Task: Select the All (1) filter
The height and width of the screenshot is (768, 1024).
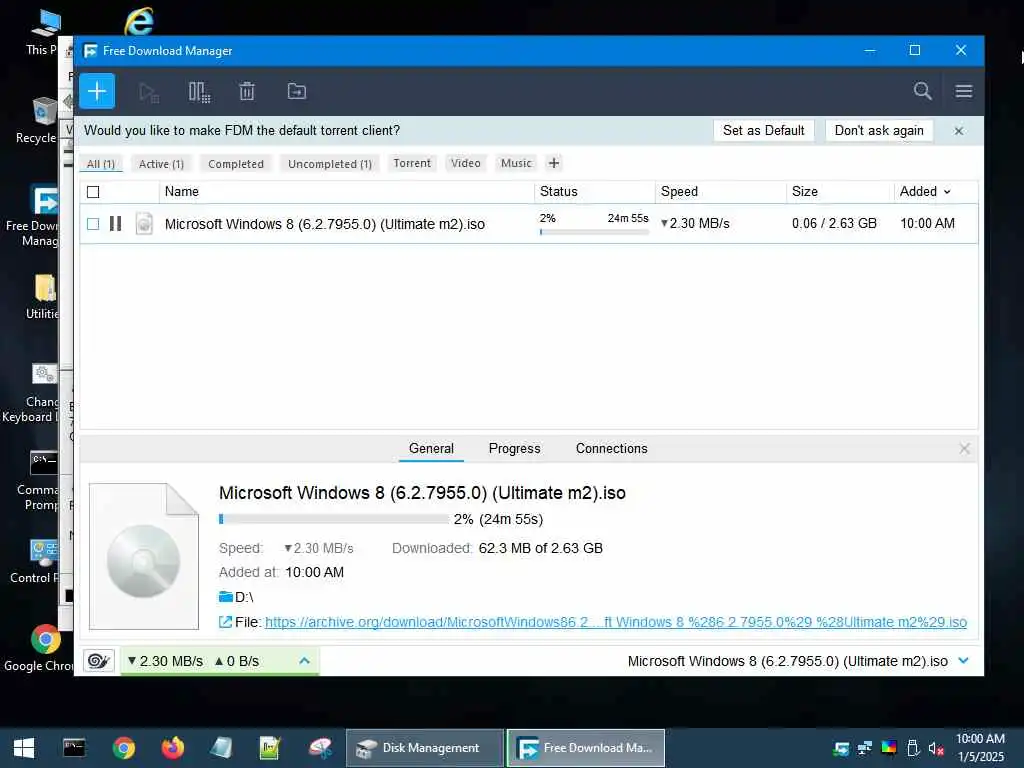Action: (101, 164)
